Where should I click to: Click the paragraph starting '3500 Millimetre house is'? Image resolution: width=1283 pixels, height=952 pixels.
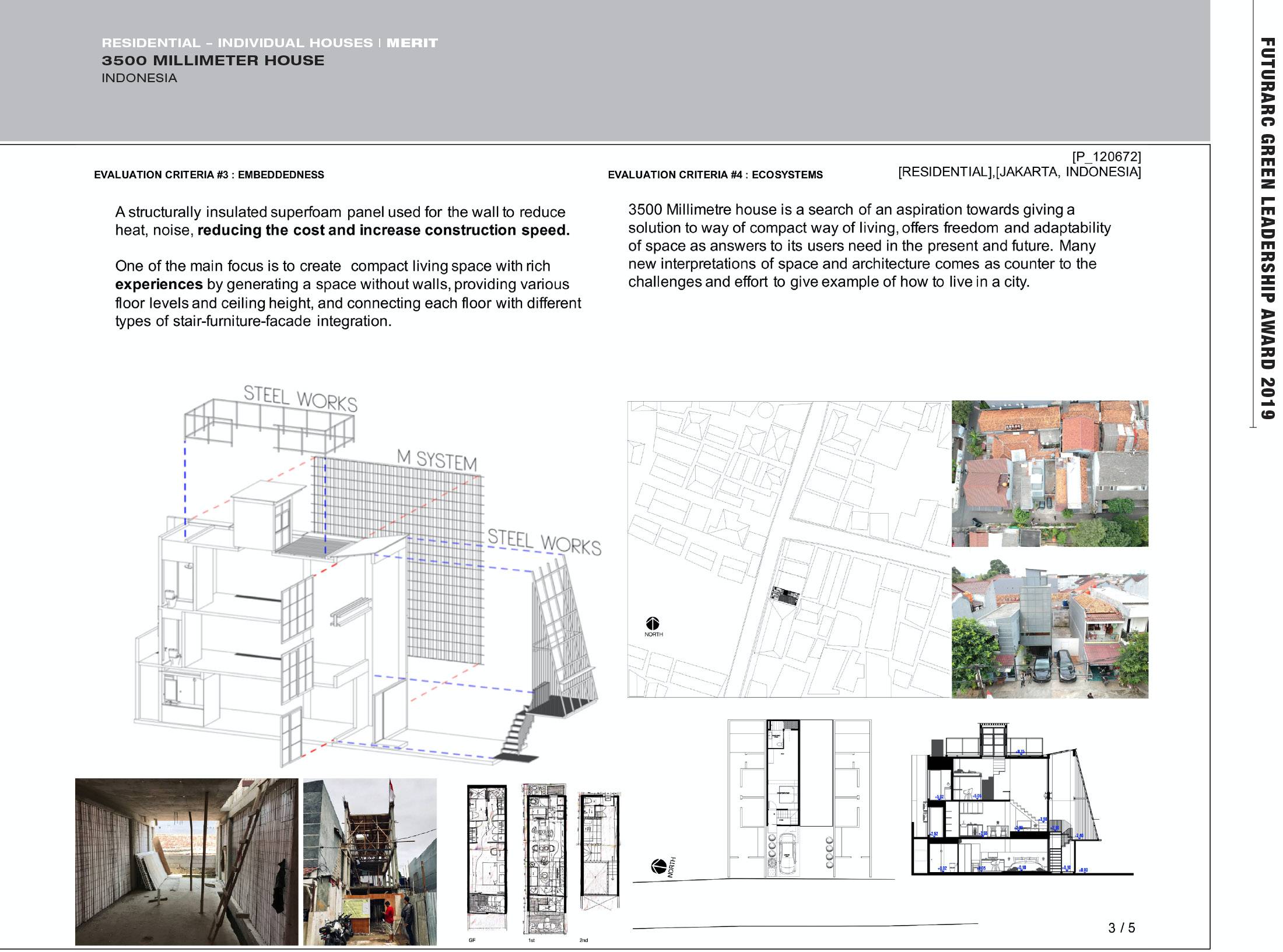pos(870,245)
